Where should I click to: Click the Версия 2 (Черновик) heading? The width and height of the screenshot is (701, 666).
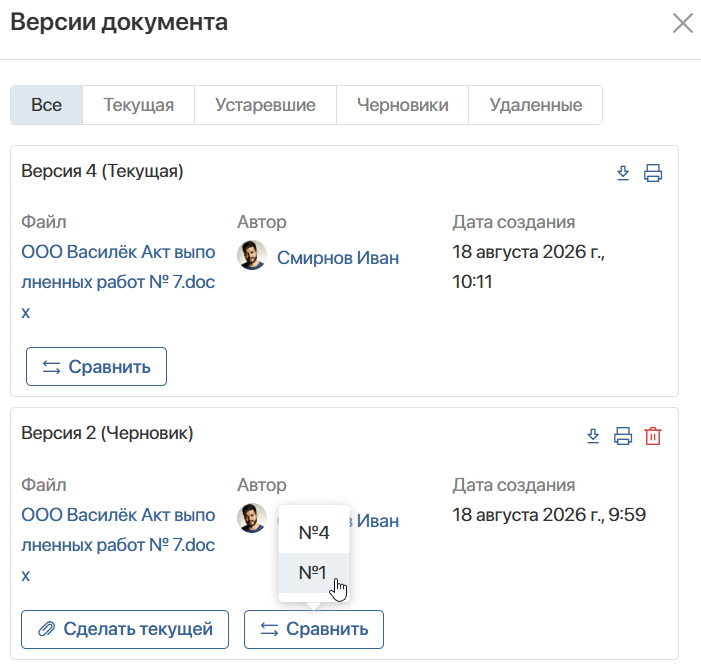click(x=107, y=433)
